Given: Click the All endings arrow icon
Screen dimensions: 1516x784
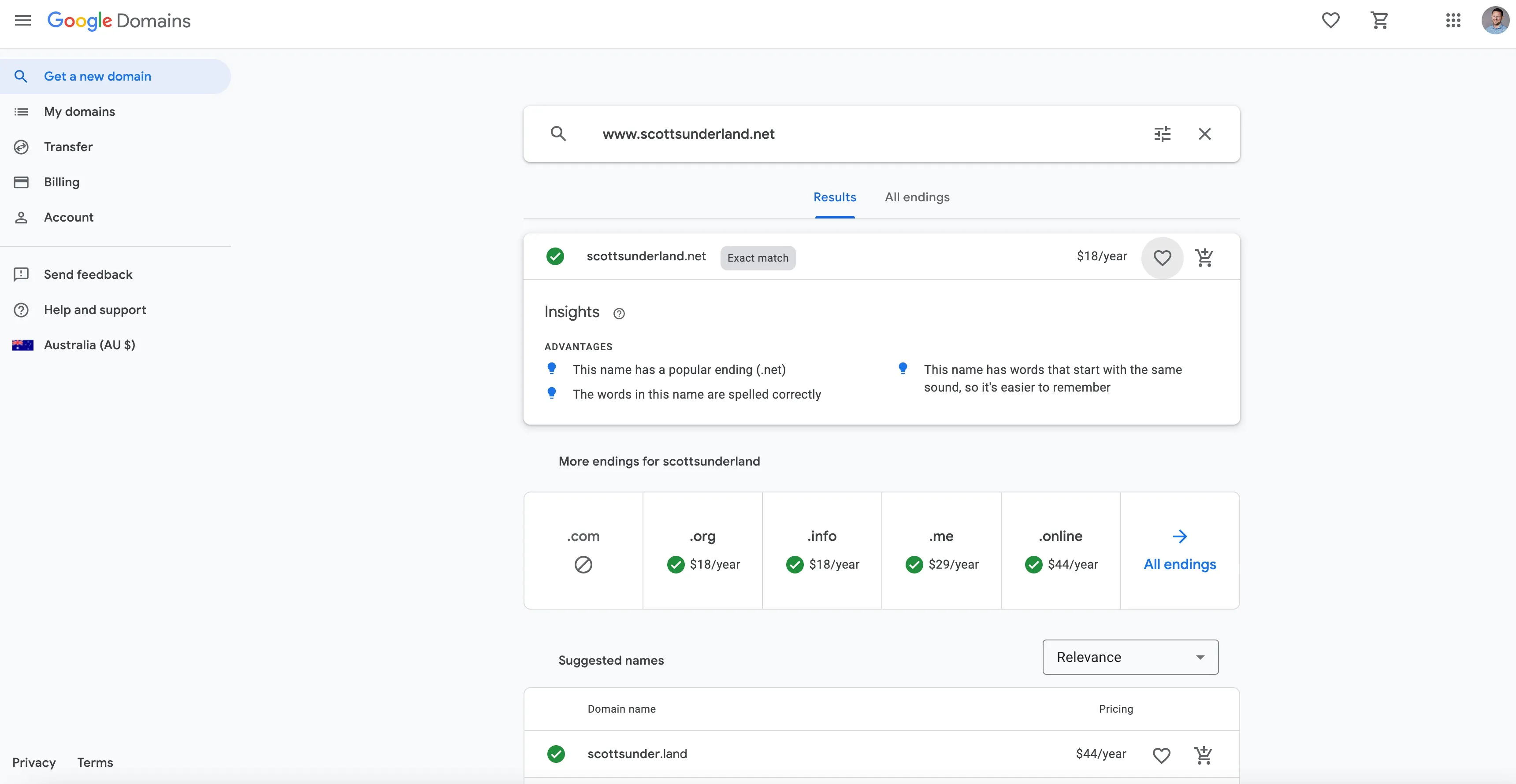Looking at the screenshot, I should (1180, 536).
